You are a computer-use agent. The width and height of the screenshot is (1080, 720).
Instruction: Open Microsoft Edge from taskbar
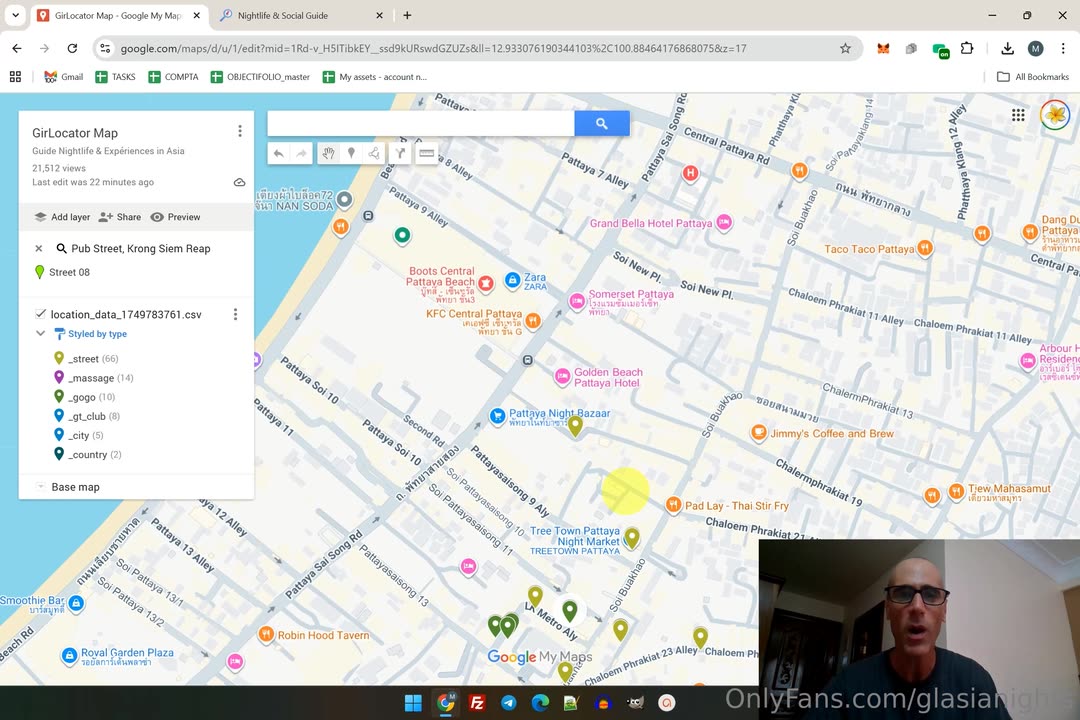tap(540, 703)
